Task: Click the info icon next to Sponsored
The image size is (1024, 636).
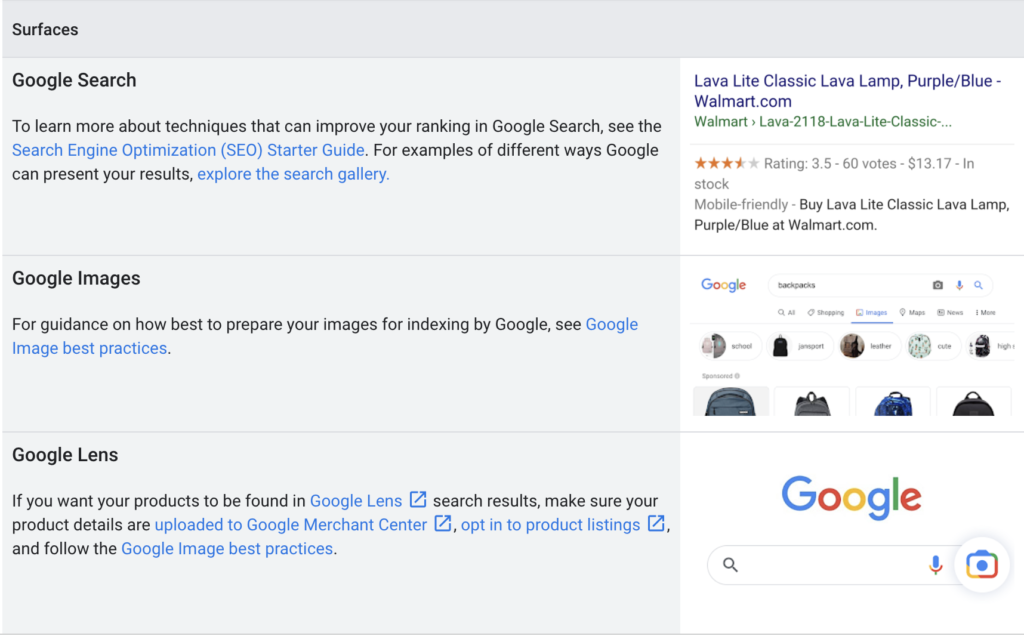Action: click(x=737, y=376)
